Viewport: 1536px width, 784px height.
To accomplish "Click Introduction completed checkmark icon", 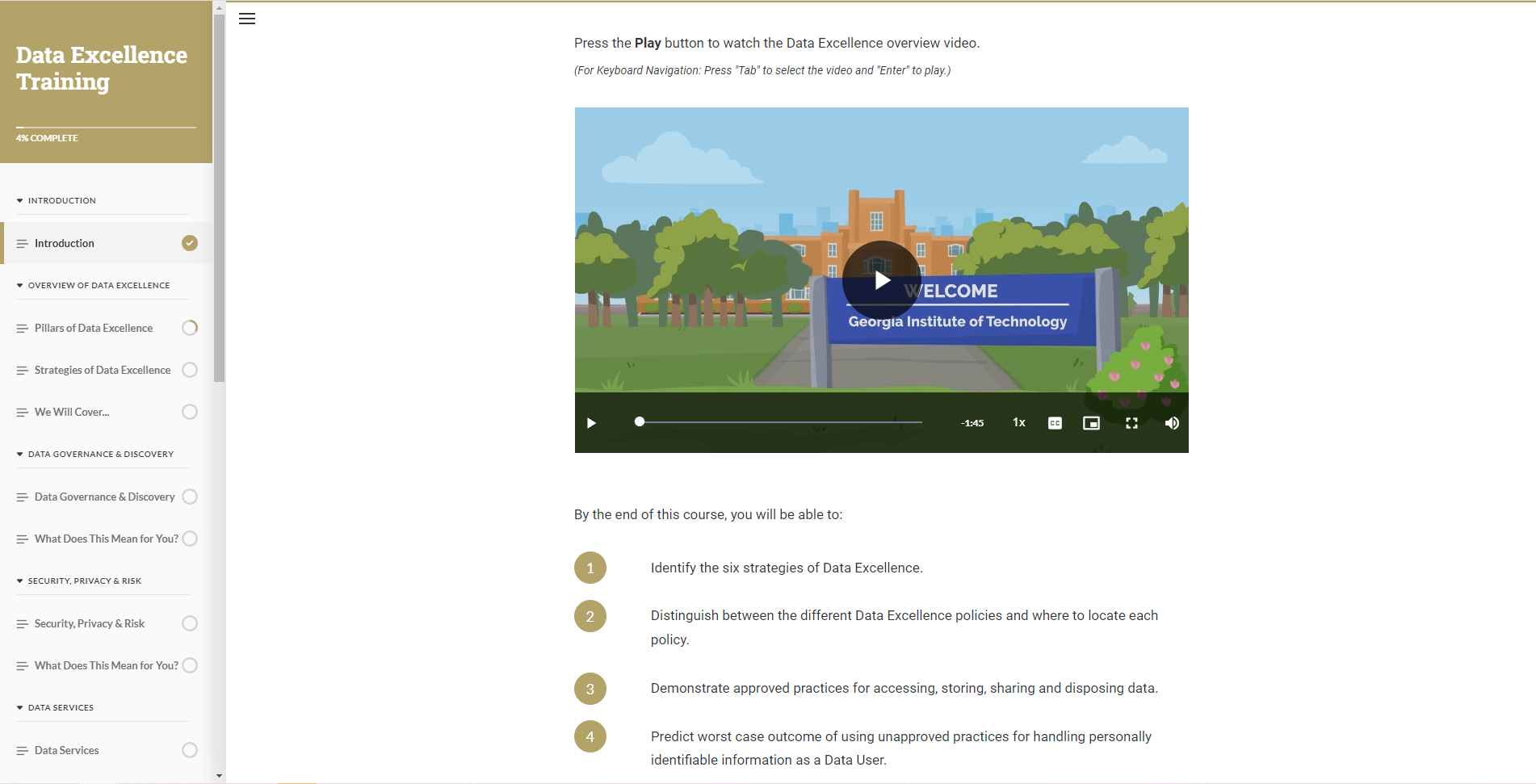I will click(x=190, y=243).
